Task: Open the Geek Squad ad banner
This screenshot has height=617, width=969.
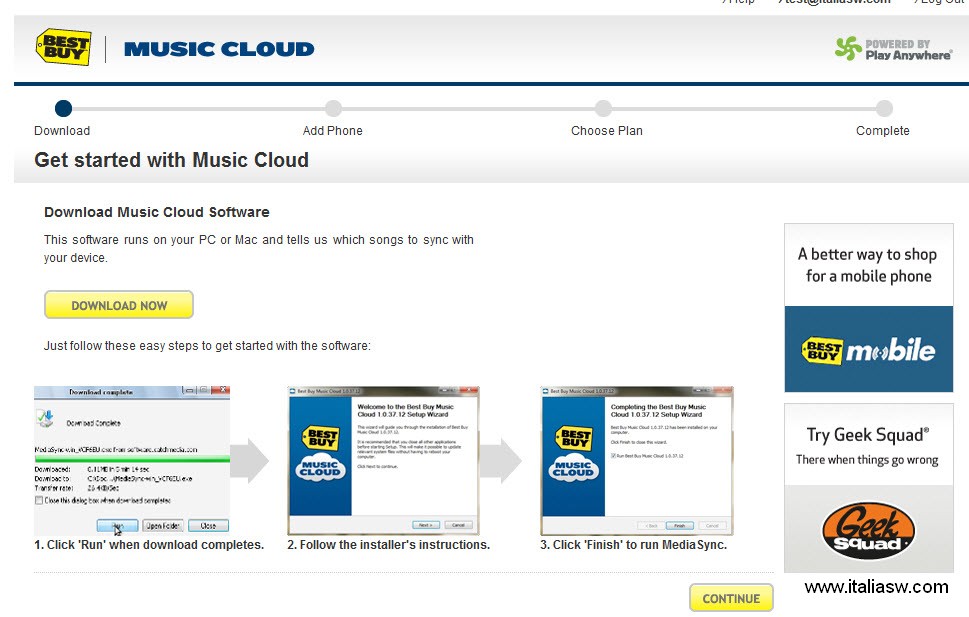Action: tap(868, 488)
